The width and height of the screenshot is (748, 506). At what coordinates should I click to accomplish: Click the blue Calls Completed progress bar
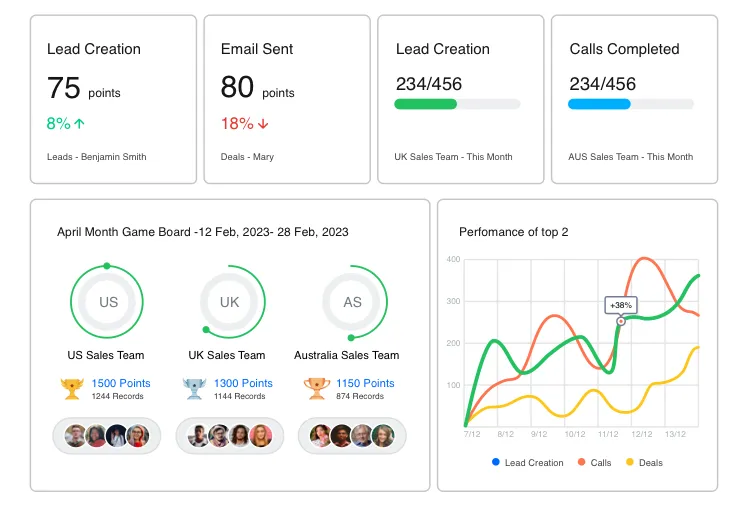click(x=631, y=104)
